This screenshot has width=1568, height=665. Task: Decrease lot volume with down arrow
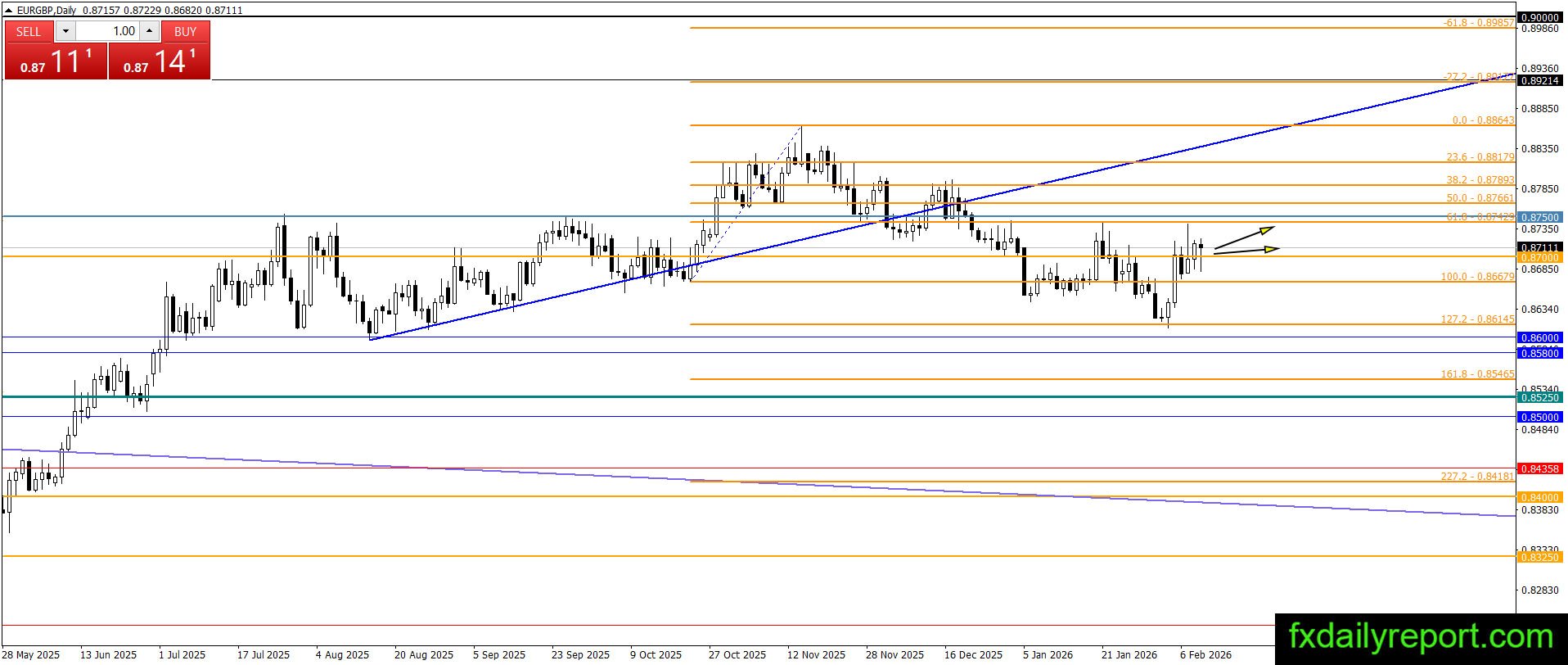(x=66, y=31)
